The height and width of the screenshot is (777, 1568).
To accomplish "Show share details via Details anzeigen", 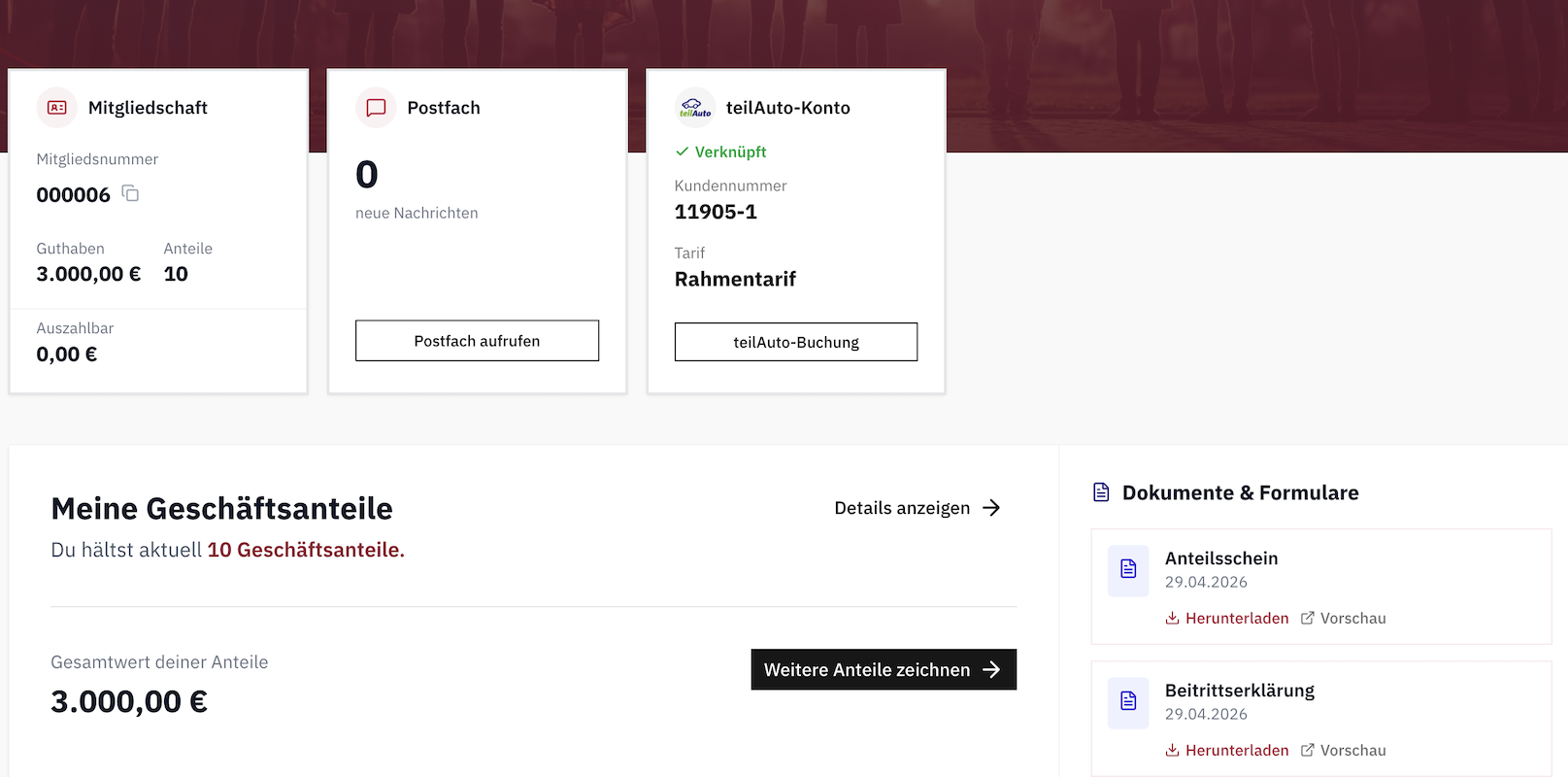I will 917,508.
